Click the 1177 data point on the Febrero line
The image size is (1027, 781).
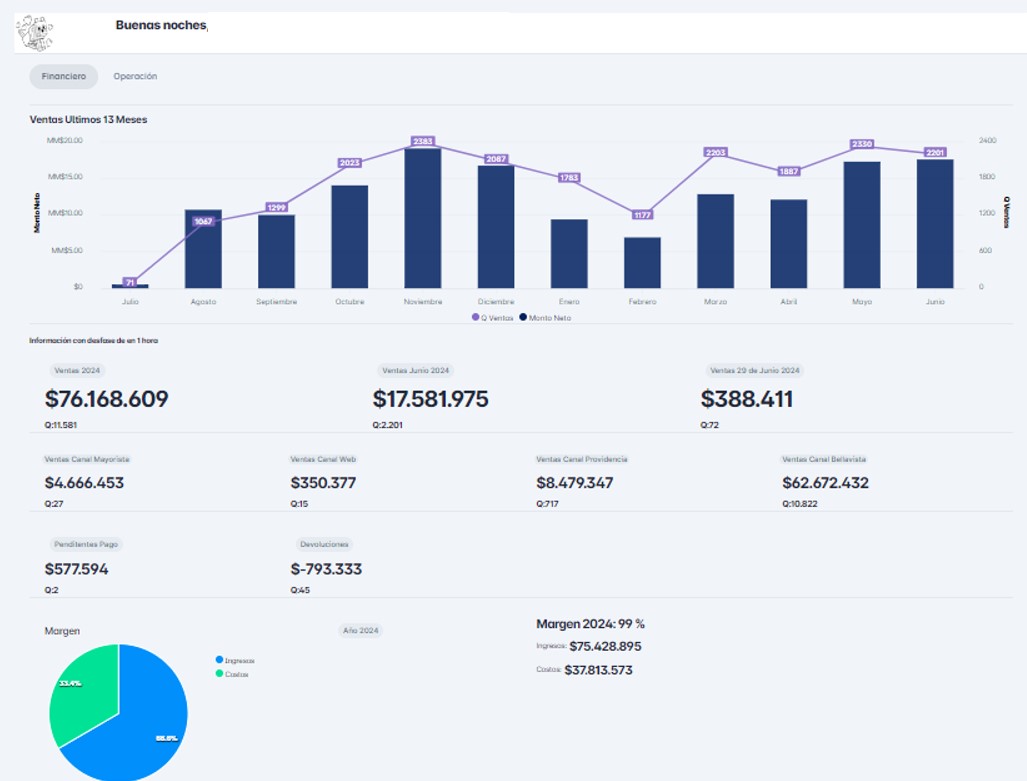click(x=642, y=215)
